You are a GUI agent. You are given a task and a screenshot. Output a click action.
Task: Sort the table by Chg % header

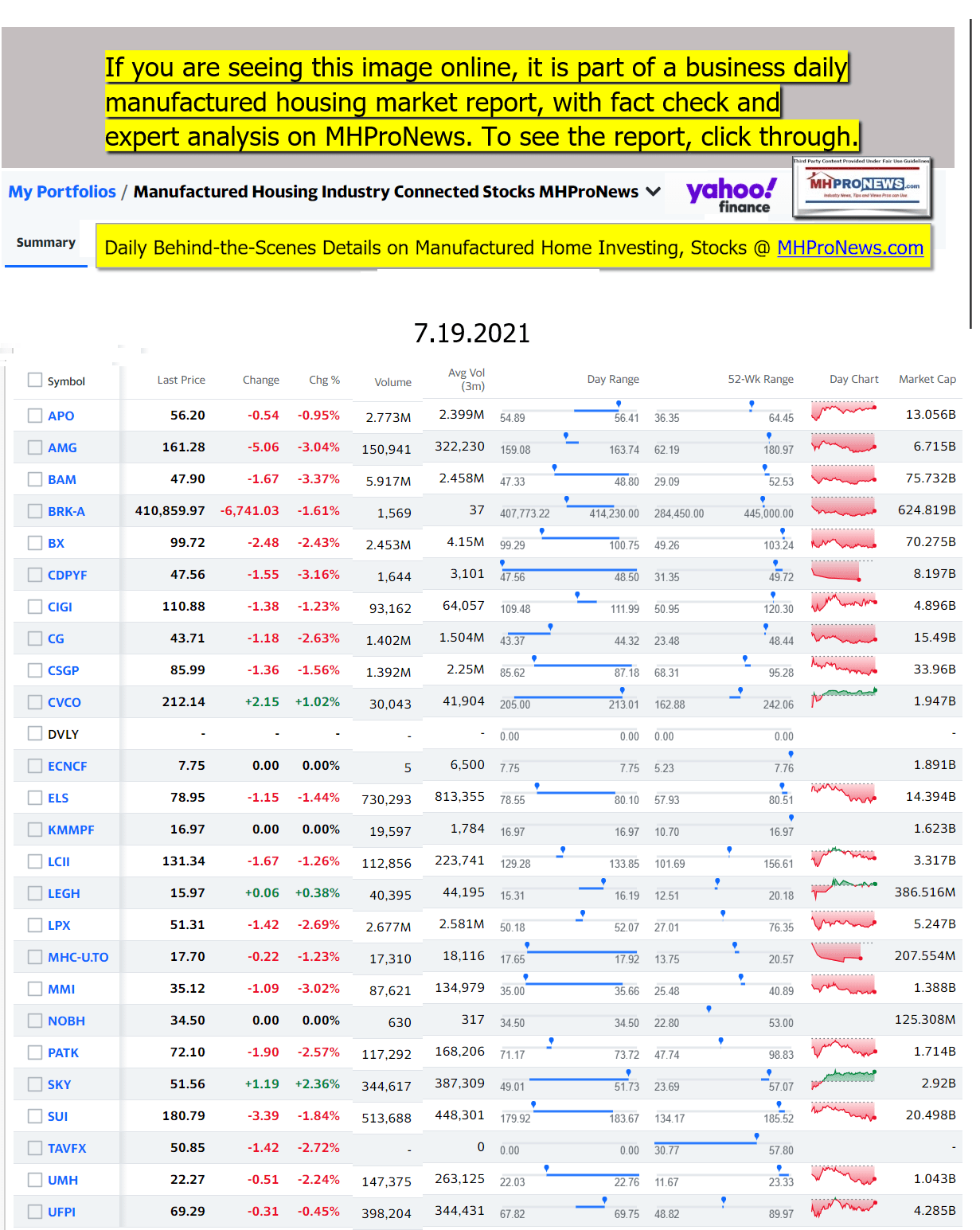pyautogui.click(x=324, y=381)
